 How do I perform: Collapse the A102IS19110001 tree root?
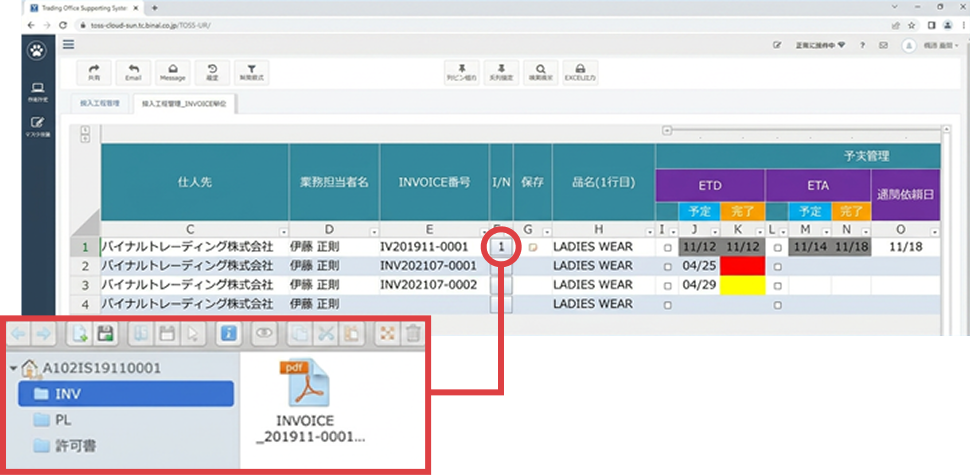pyautogui.click(x=14, y=369)
